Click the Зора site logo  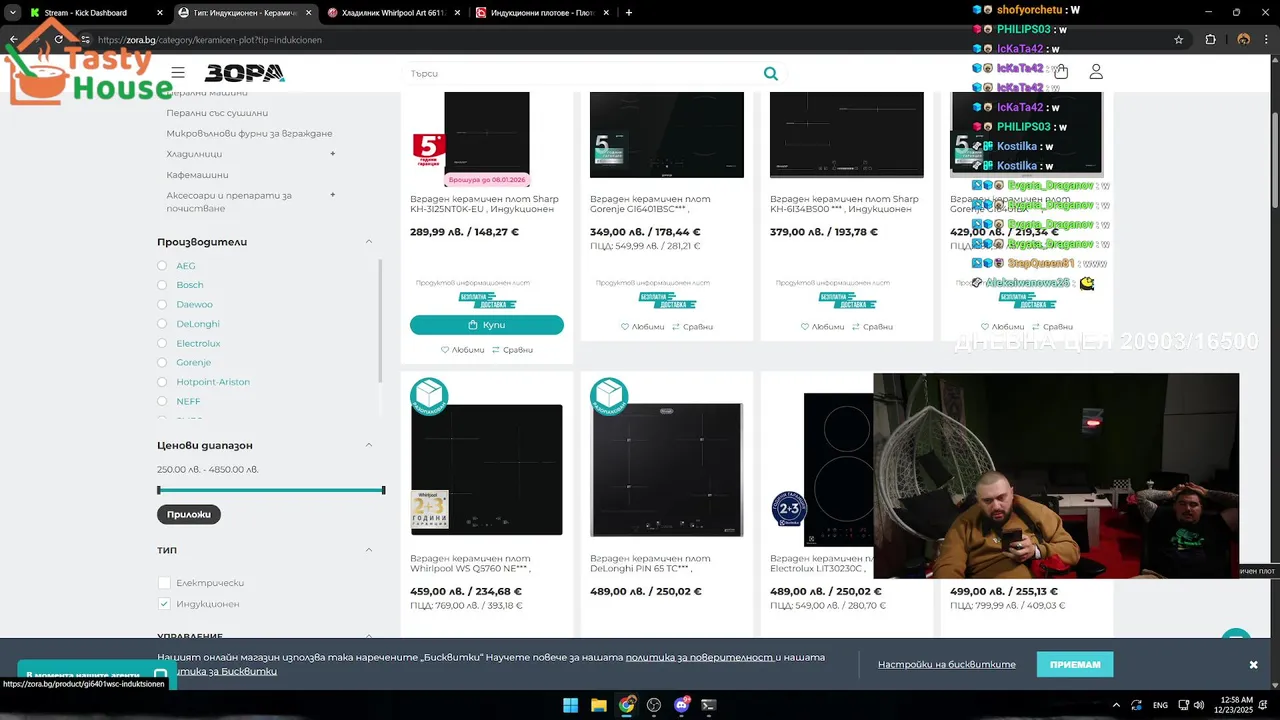[245, 73]
